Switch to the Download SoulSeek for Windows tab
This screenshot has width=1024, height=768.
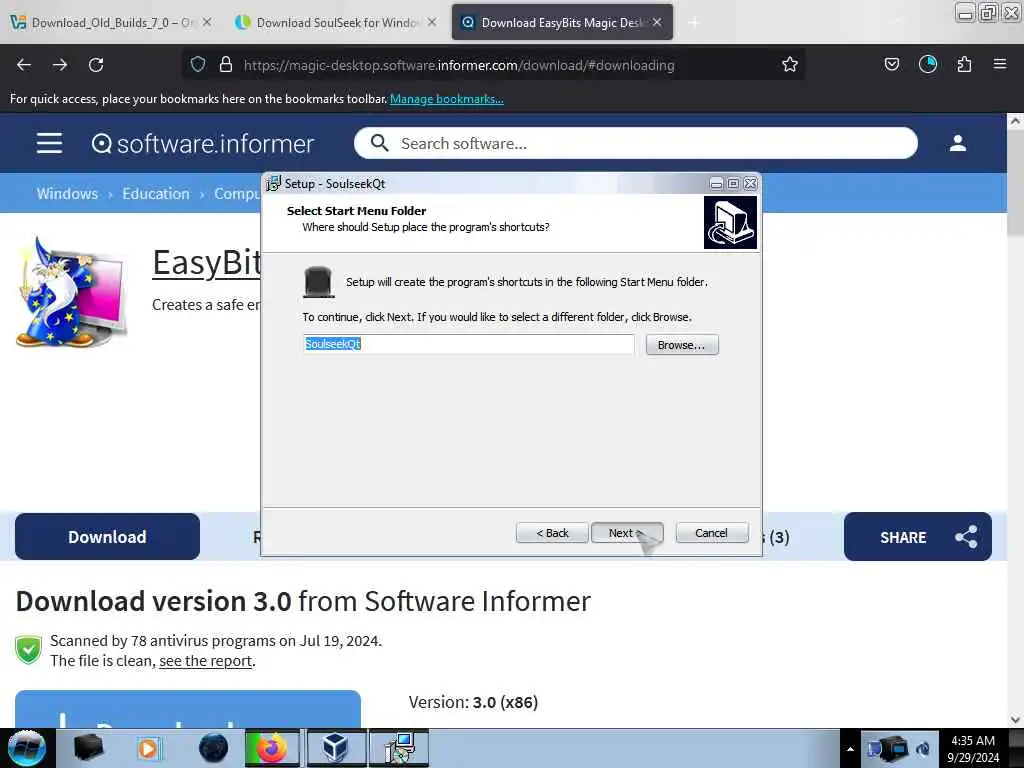(336, 22)
